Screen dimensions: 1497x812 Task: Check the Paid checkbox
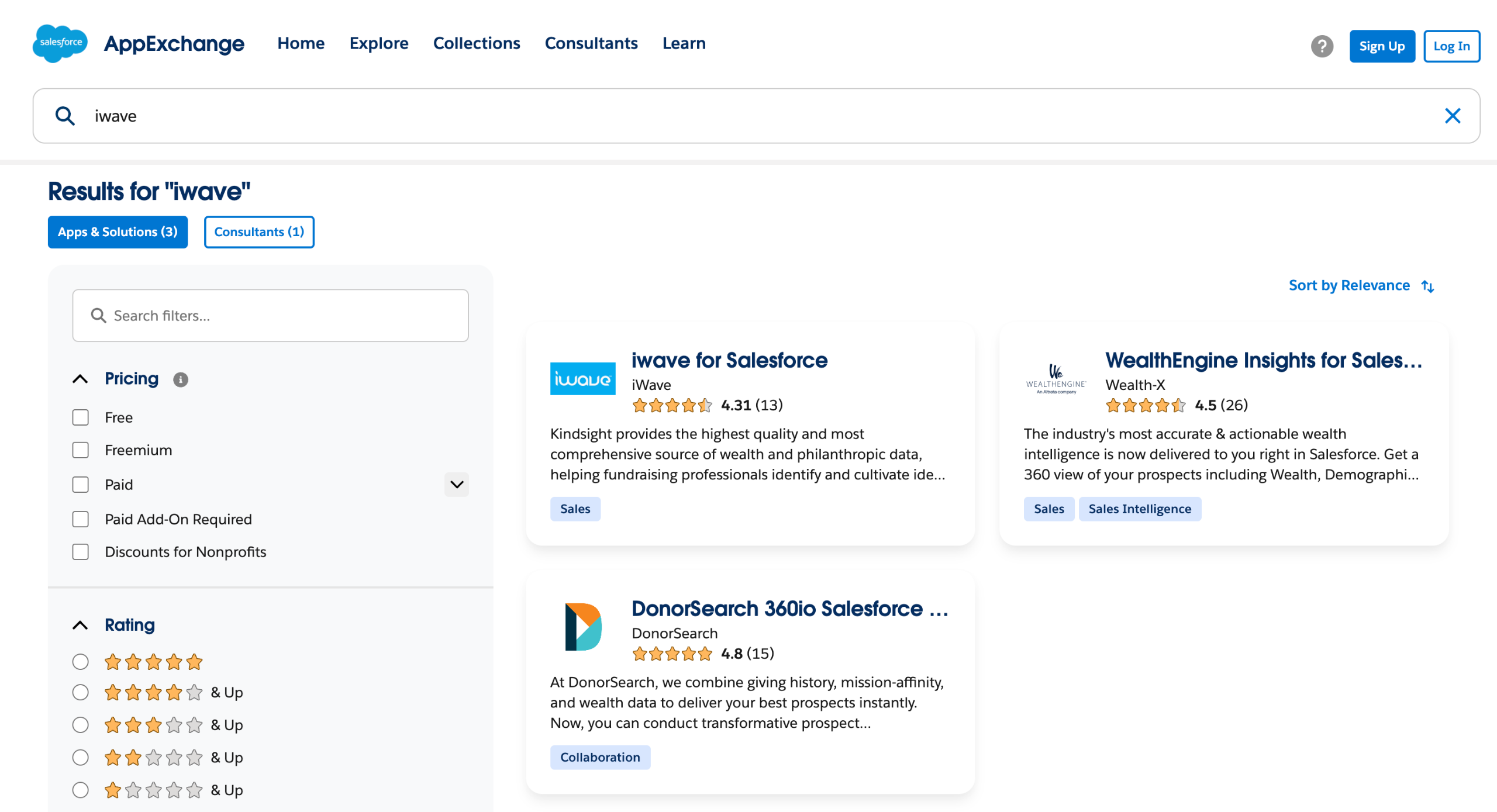tap(80, 485)
